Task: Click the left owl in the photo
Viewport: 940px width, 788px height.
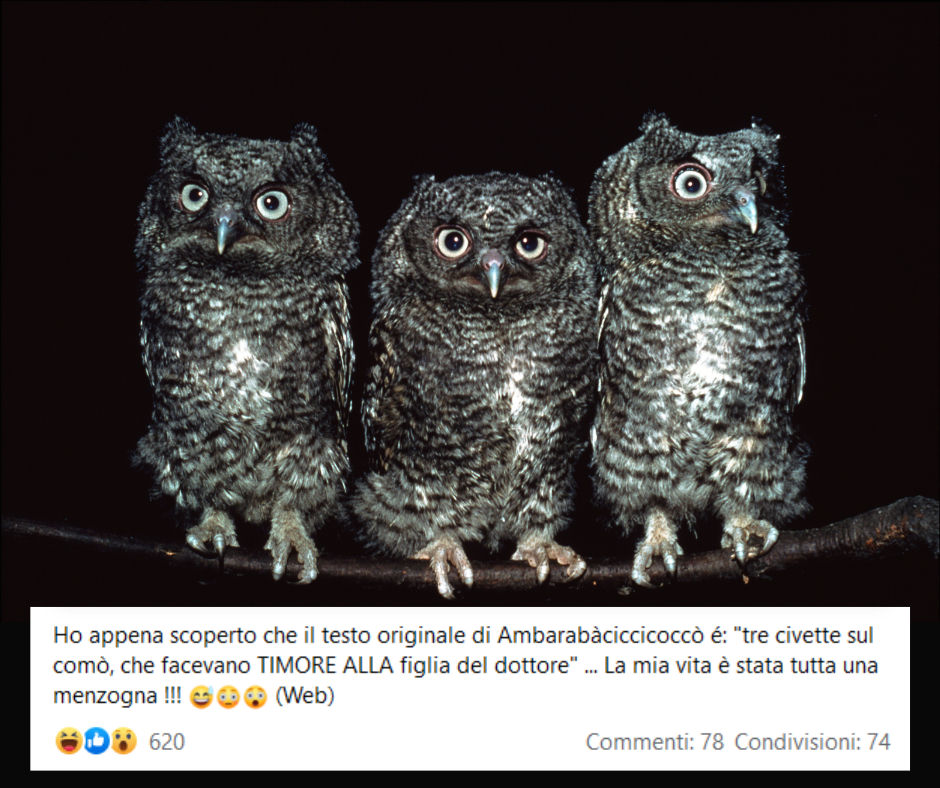Action: pos(246,348)
